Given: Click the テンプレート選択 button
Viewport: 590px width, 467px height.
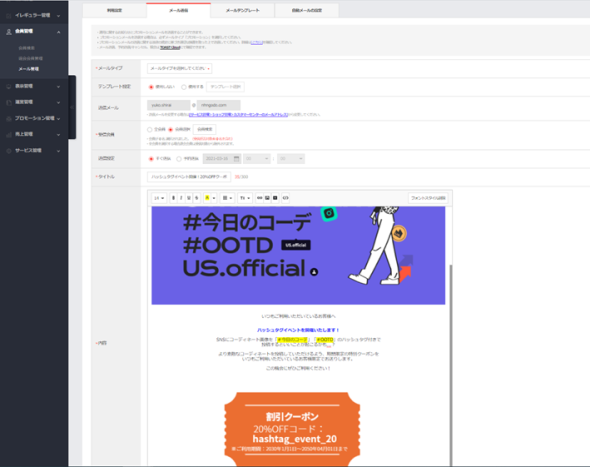Looking at the screenshot, I should point(225,87).
